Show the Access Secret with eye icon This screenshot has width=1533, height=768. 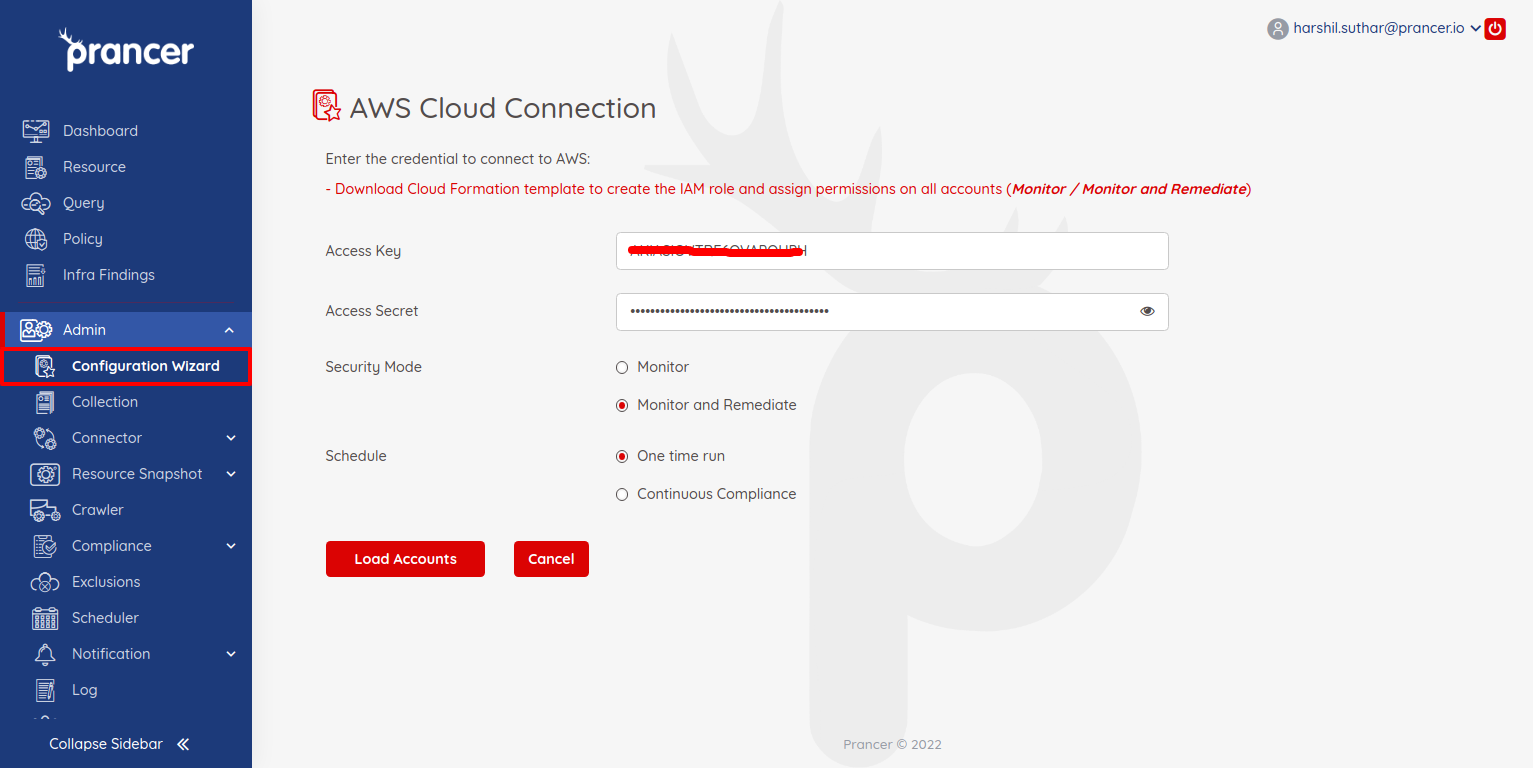coord(1147,311)
